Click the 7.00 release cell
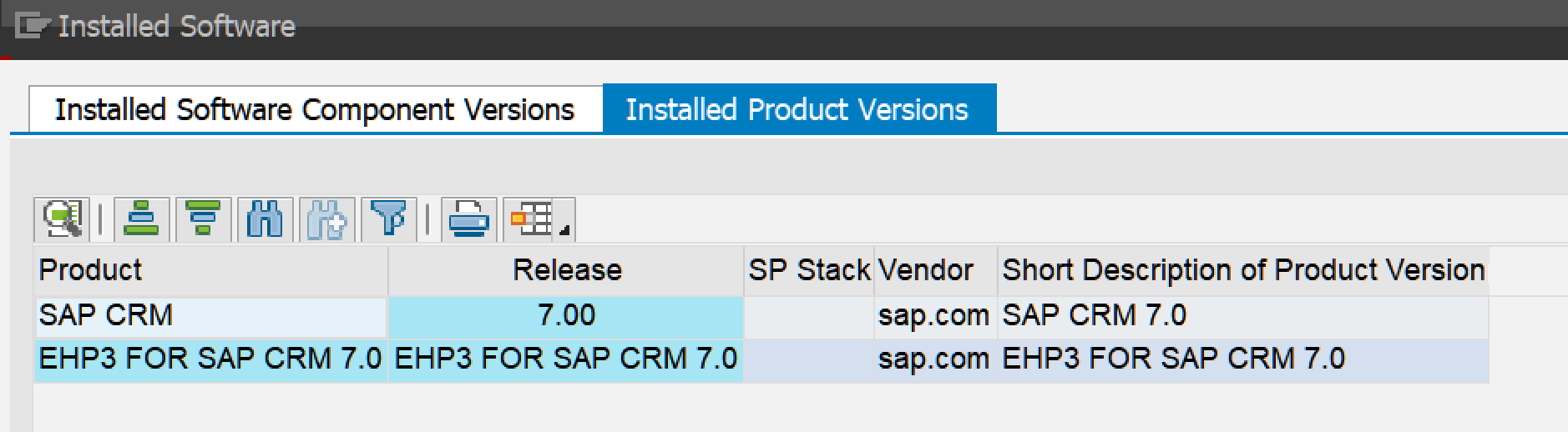Viewport: 1568px width, 432px height. click(x=566, y=315)
